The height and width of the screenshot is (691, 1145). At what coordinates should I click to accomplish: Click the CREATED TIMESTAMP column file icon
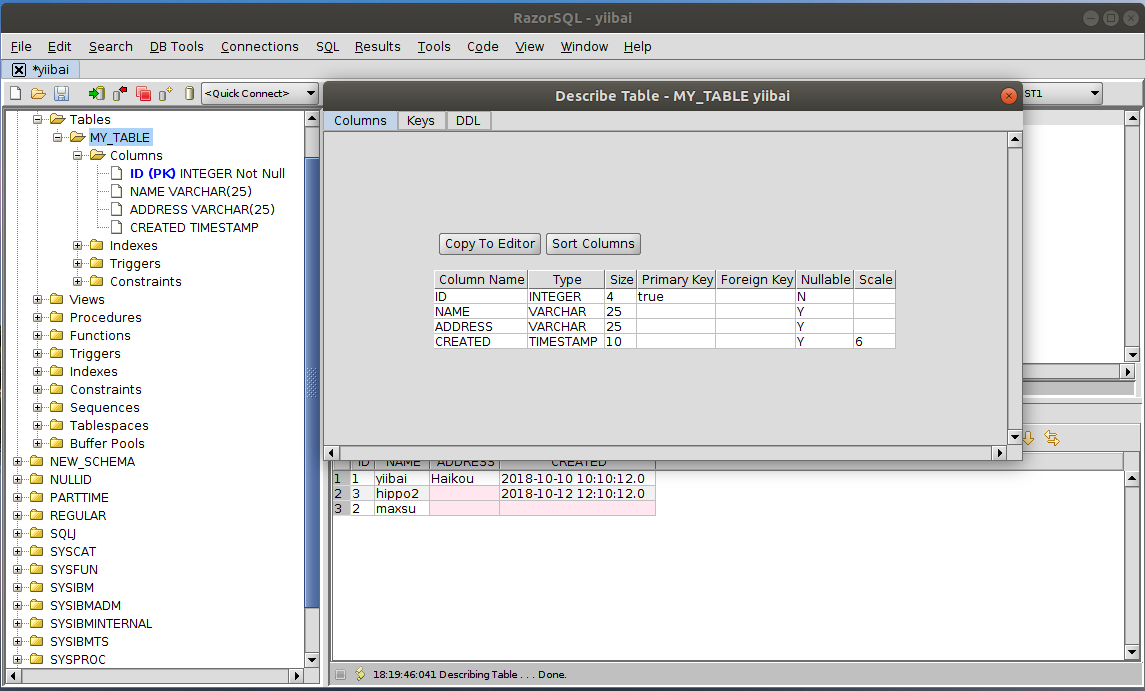pos(116,227)
